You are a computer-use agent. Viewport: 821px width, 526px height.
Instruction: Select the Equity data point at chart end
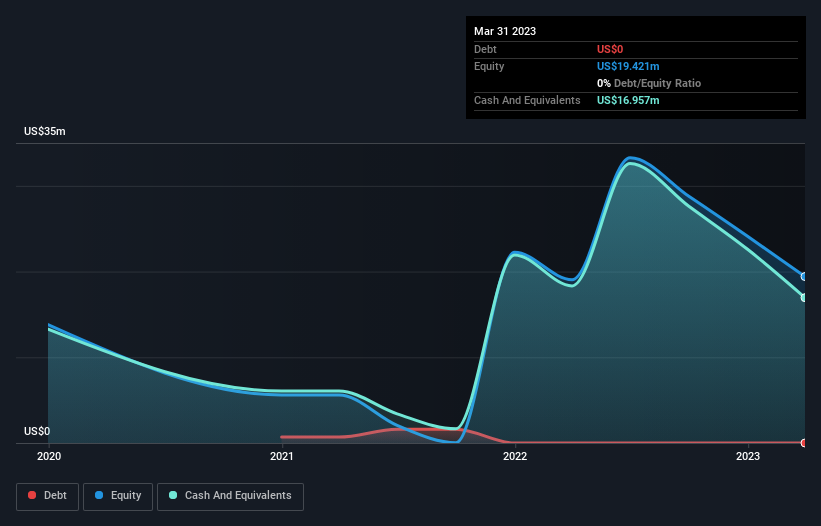804,276
